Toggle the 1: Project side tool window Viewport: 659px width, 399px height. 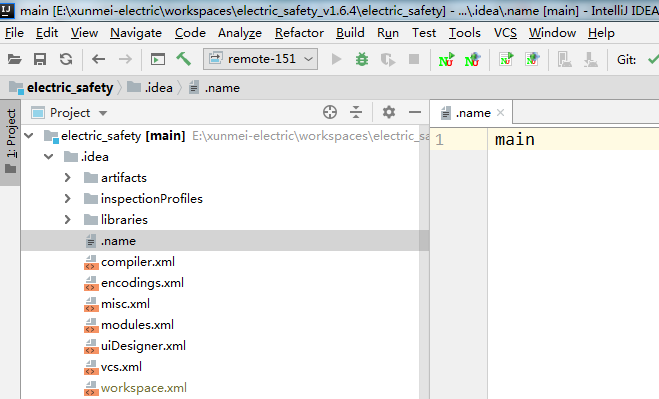tap(11, 142)
